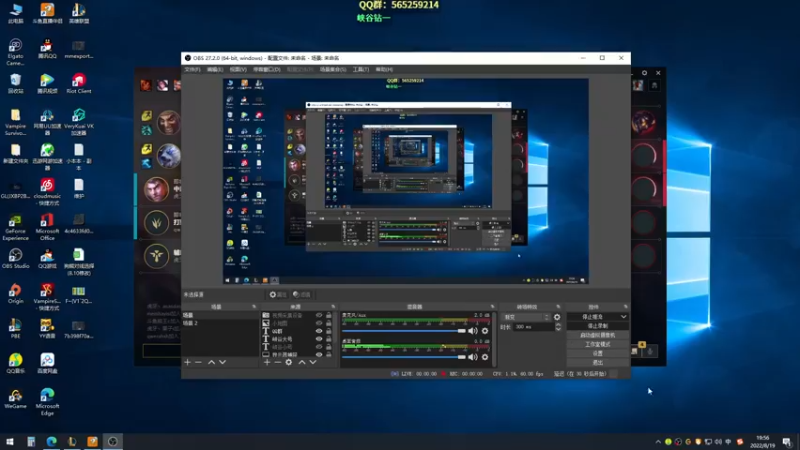Viewport: 800px width, 450px height.
Task: Toggle the eye icon for 峡谷大号 source
Action: click(x=319, y=339)
